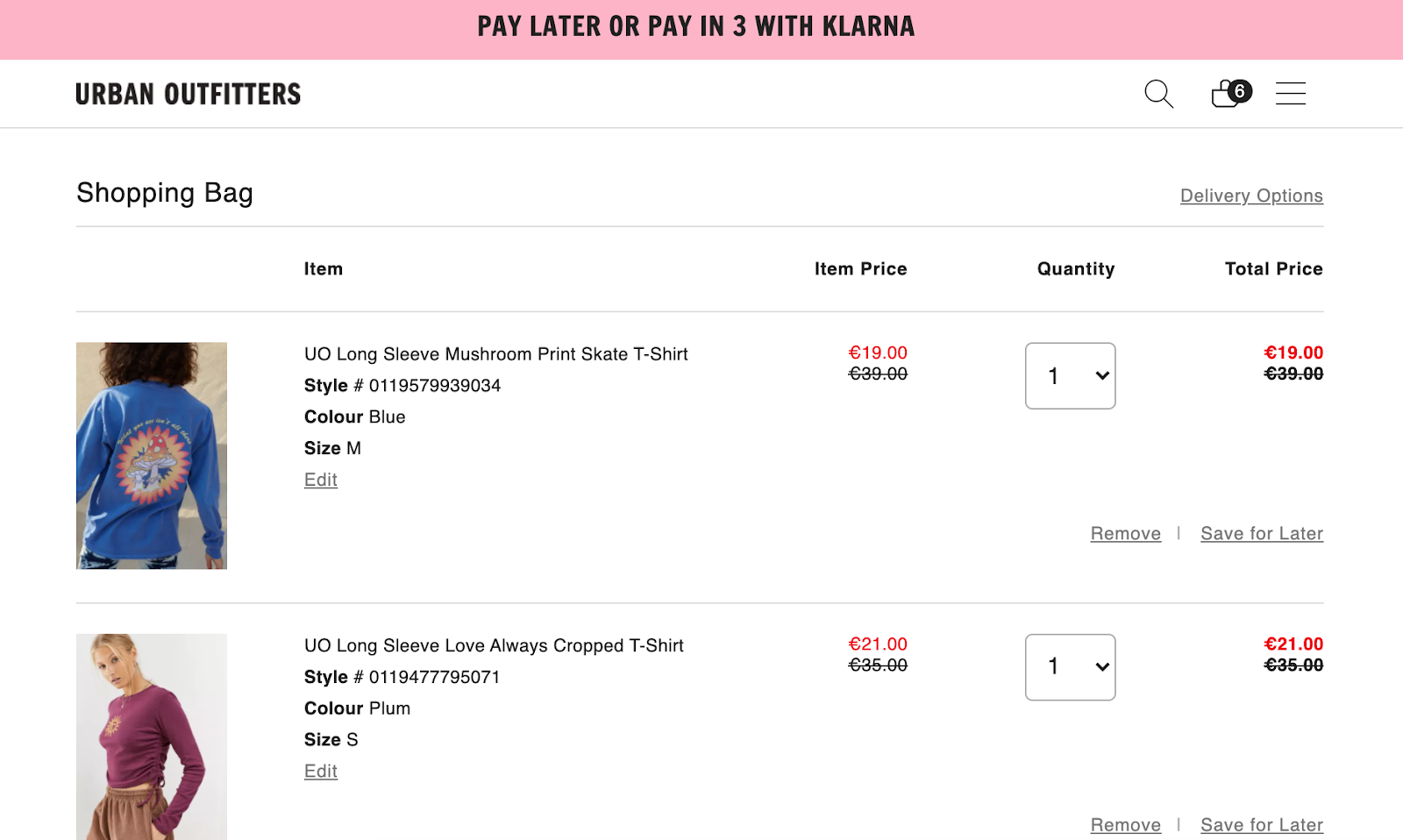Click the Klarna pay later banner

695,26
